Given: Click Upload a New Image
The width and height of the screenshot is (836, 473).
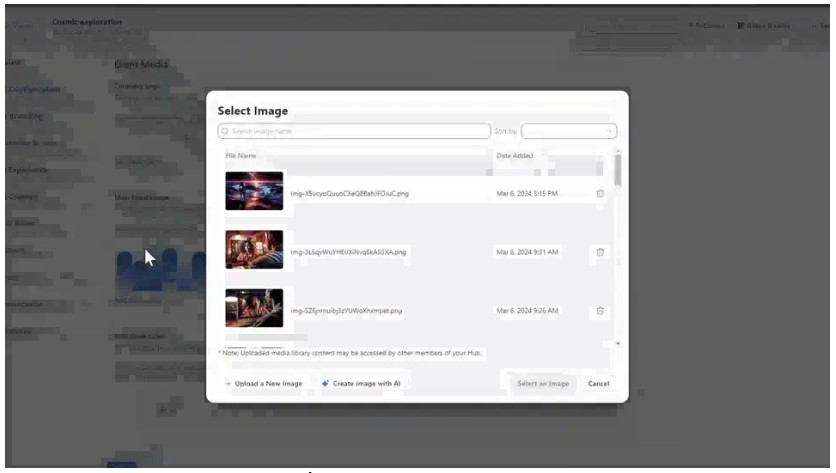Looking at the screenshot, I should pyautogui.click(x=264, y=383).
